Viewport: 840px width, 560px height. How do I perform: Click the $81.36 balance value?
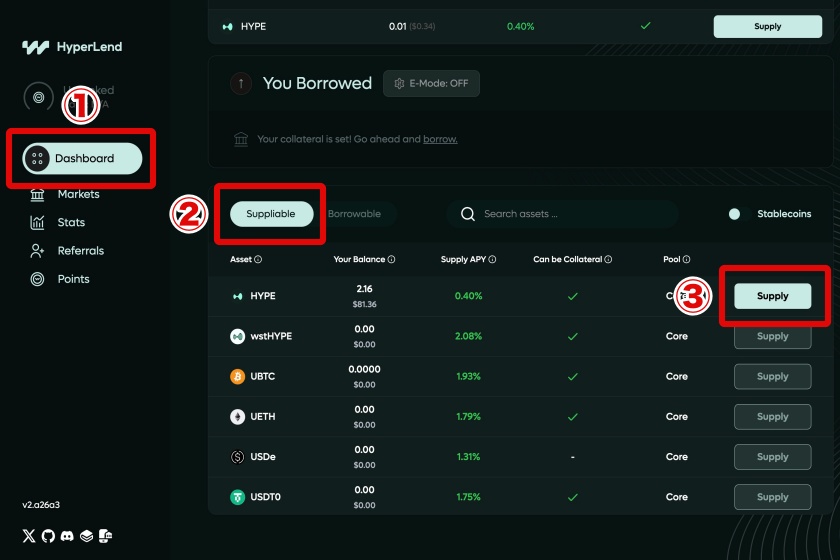[x=364, y=304]
